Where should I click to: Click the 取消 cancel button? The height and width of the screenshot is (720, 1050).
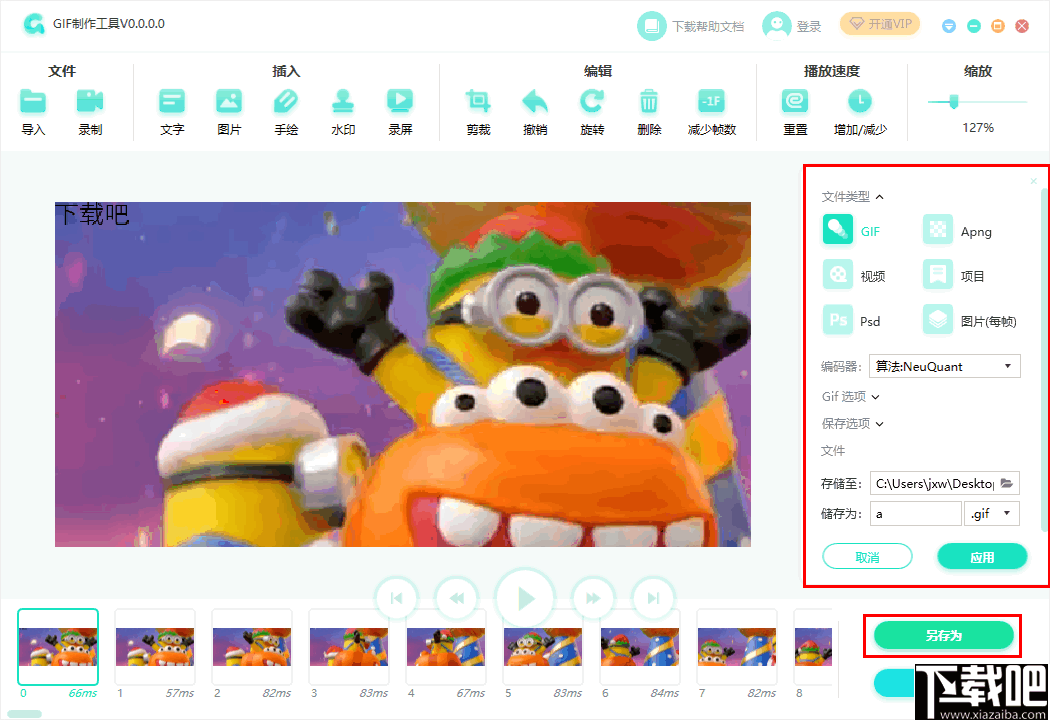click(867, 557)
